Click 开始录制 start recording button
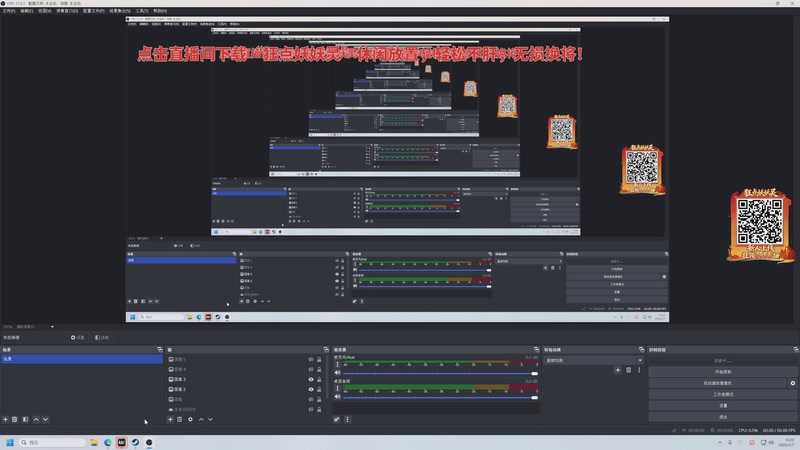800x450 pixels. pyautogui.click(x=723, y=372)
